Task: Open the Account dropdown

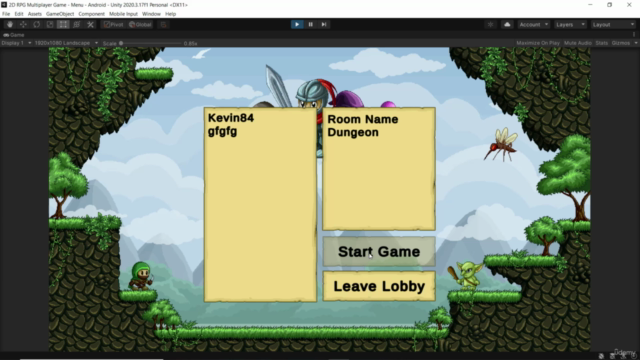Action: coord(533,24)
